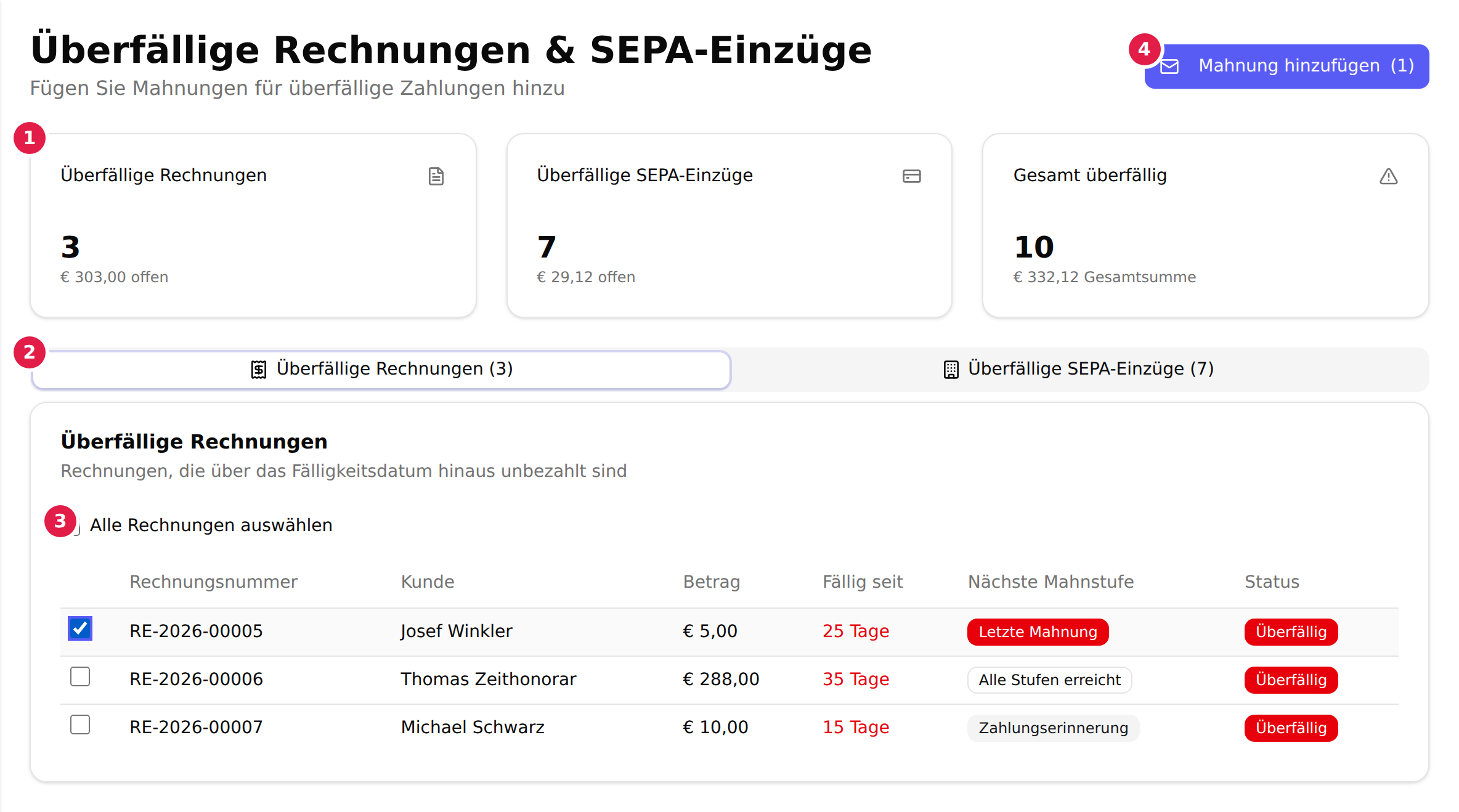The height and width of the screenshot is (812, 1459).
Task: Click the credit card icon in SEPA-Einzüge card
Action: point(912,176)
